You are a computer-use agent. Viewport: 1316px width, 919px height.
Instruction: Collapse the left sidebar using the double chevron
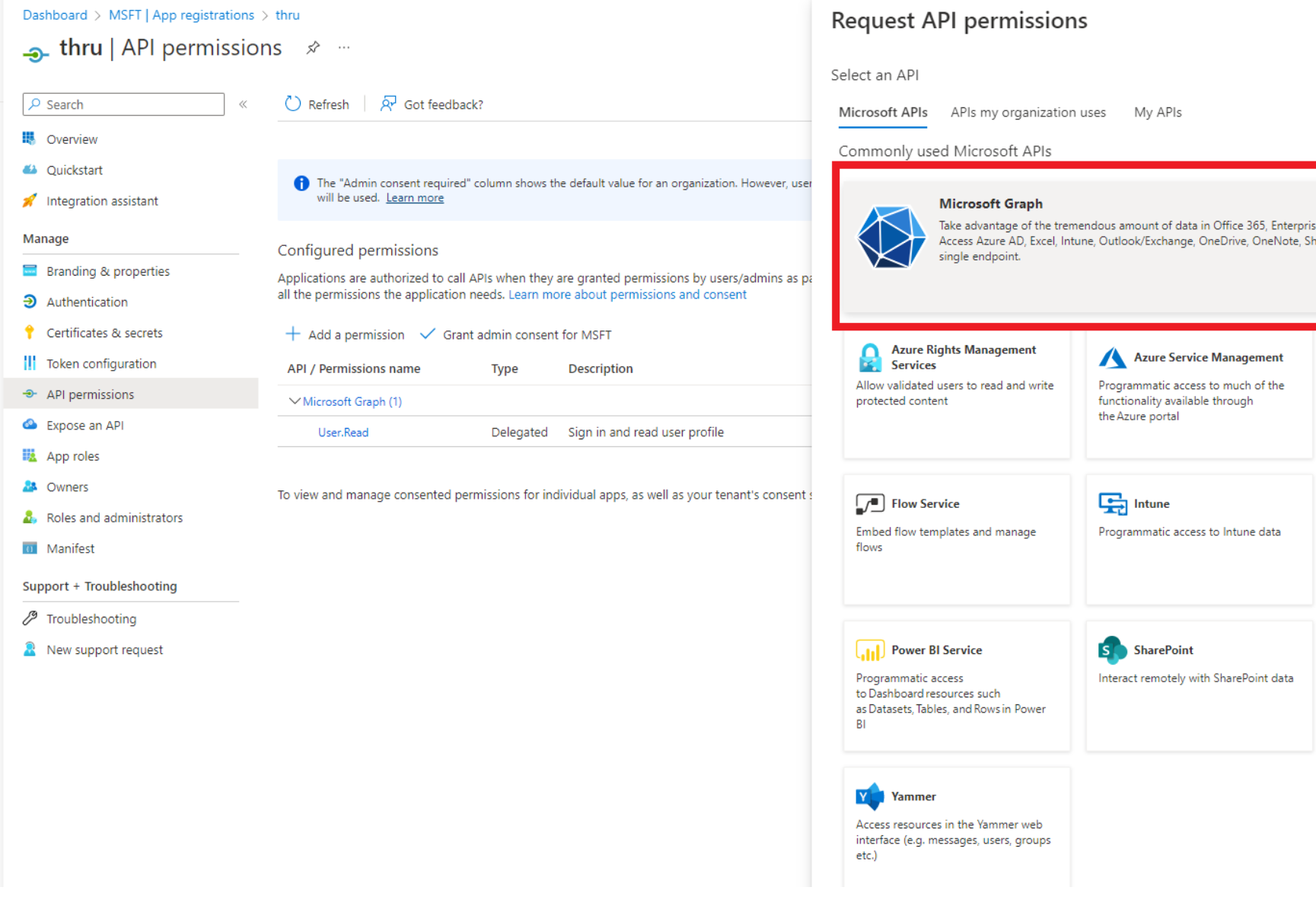[x=243, y=104]
